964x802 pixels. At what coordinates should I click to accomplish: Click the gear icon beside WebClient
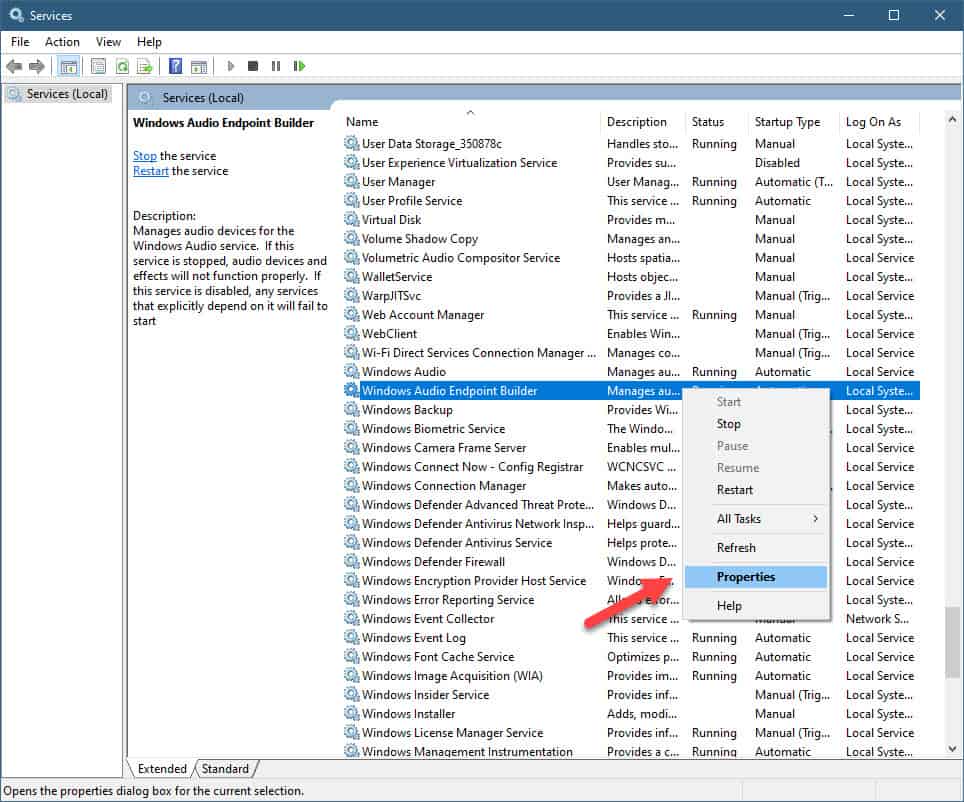[x=352, y=333]
